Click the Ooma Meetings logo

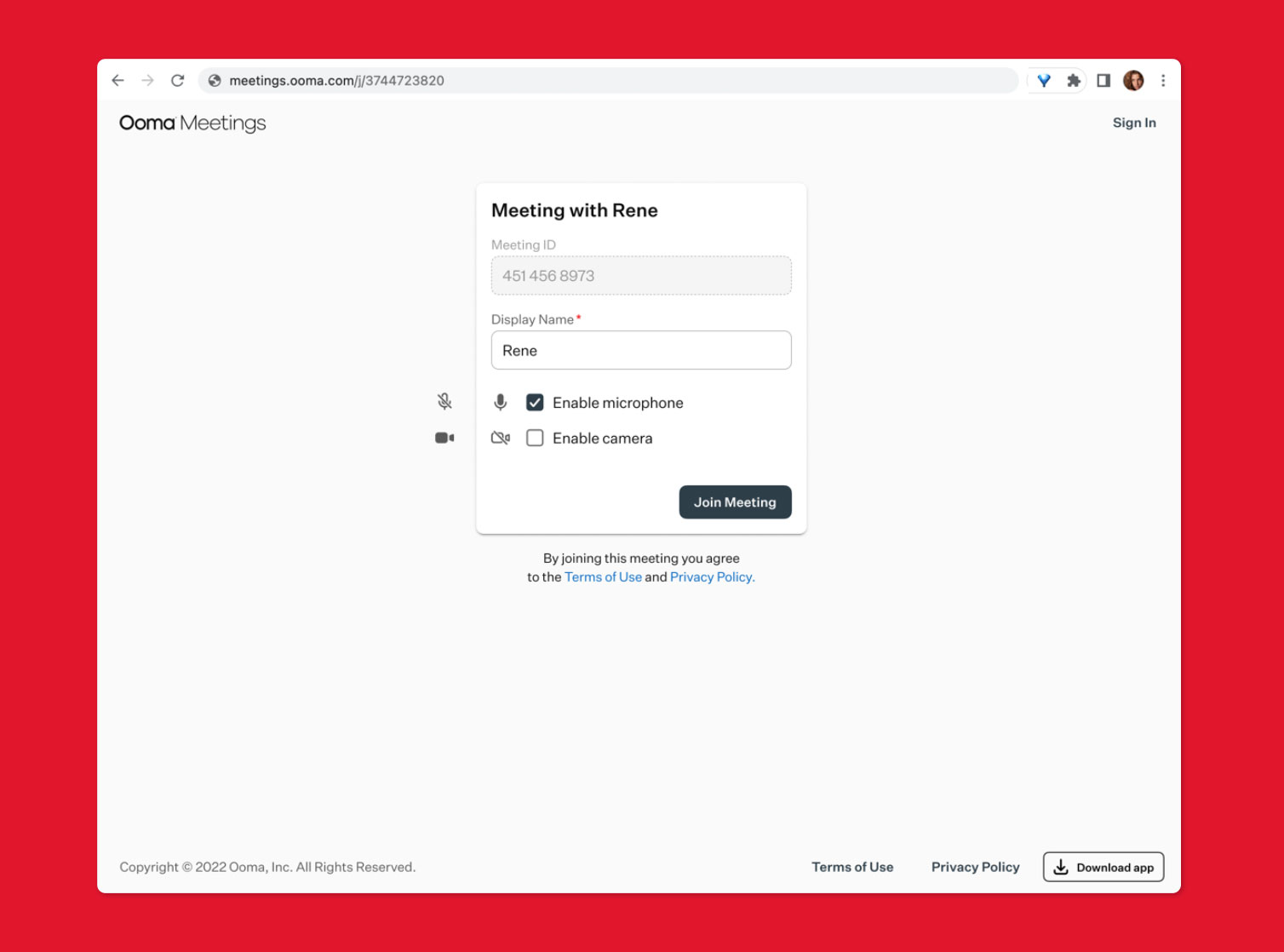pyautogui.click(x=192, y=123)
